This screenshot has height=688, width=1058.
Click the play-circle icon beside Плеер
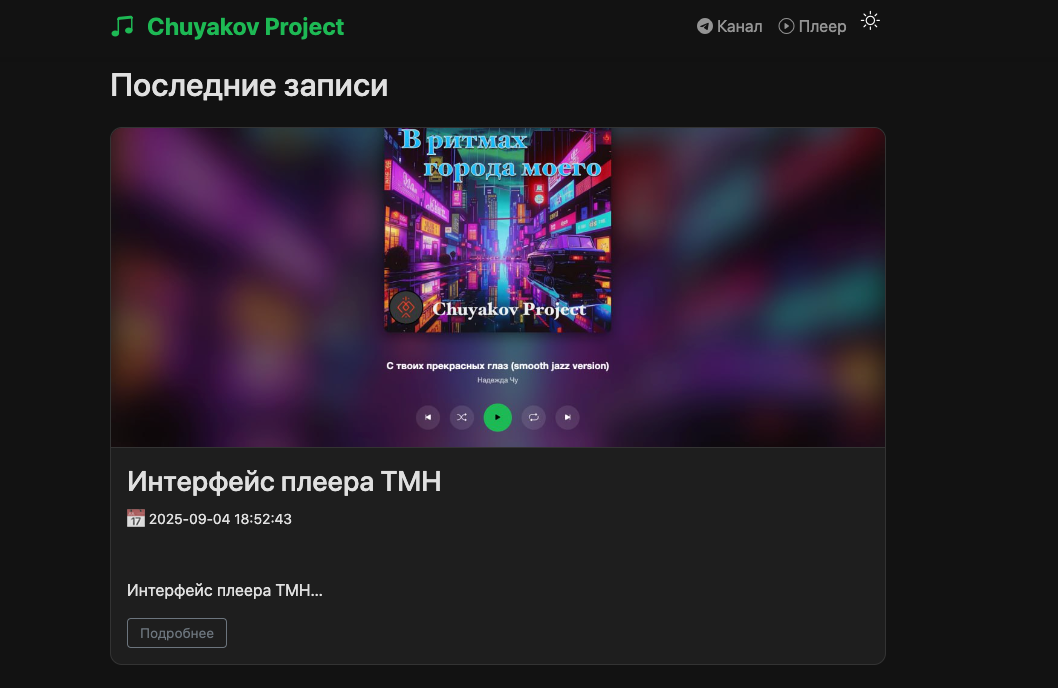coord(786,26)
